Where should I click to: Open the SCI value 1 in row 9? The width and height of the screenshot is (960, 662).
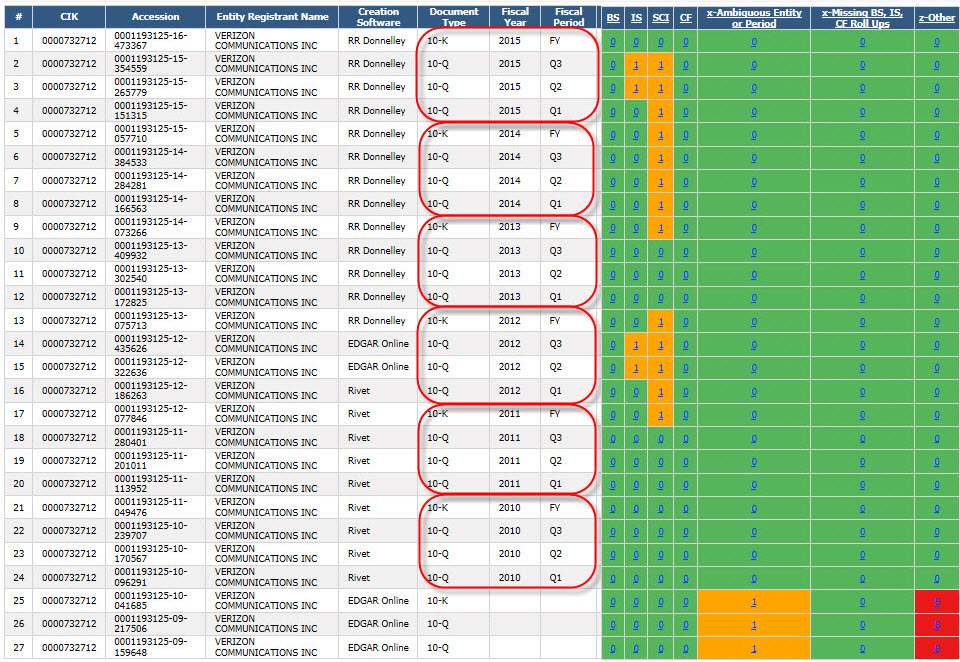(x=661, y=228)
